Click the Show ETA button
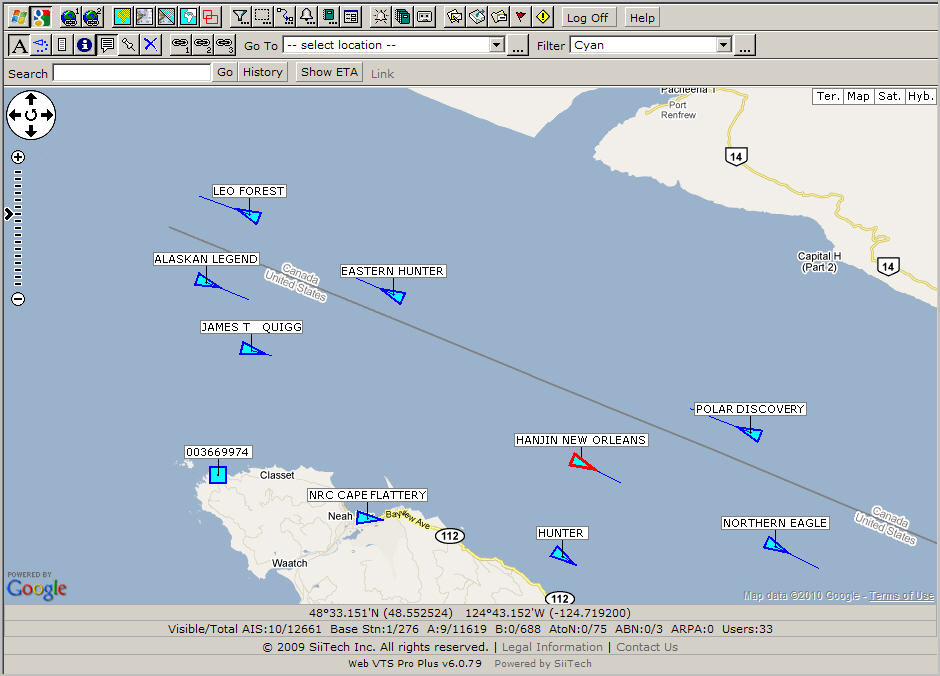 pyautogui.click(x=329, y=72)
